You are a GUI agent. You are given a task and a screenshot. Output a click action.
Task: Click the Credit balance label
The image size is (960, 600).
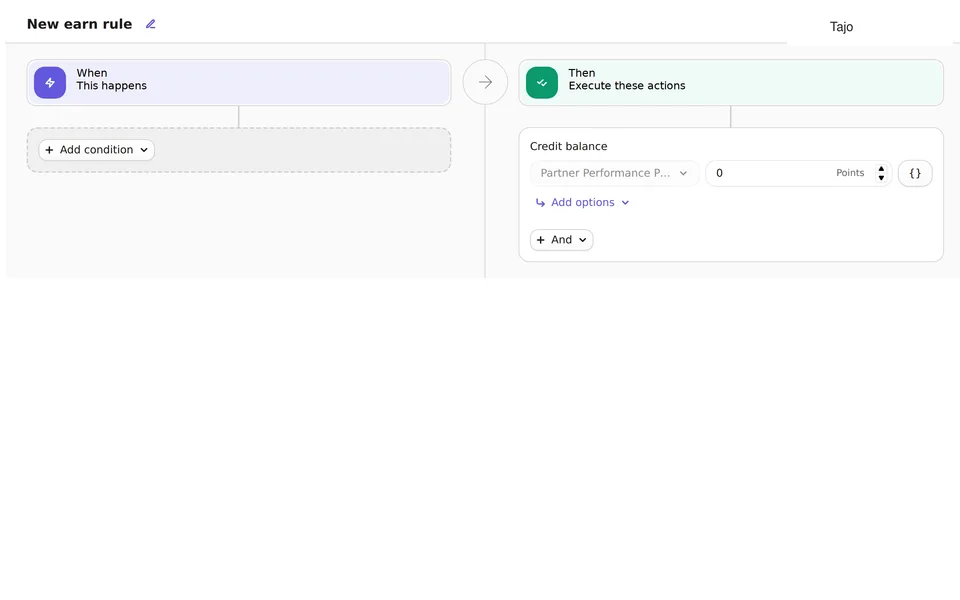coord(569,146)
